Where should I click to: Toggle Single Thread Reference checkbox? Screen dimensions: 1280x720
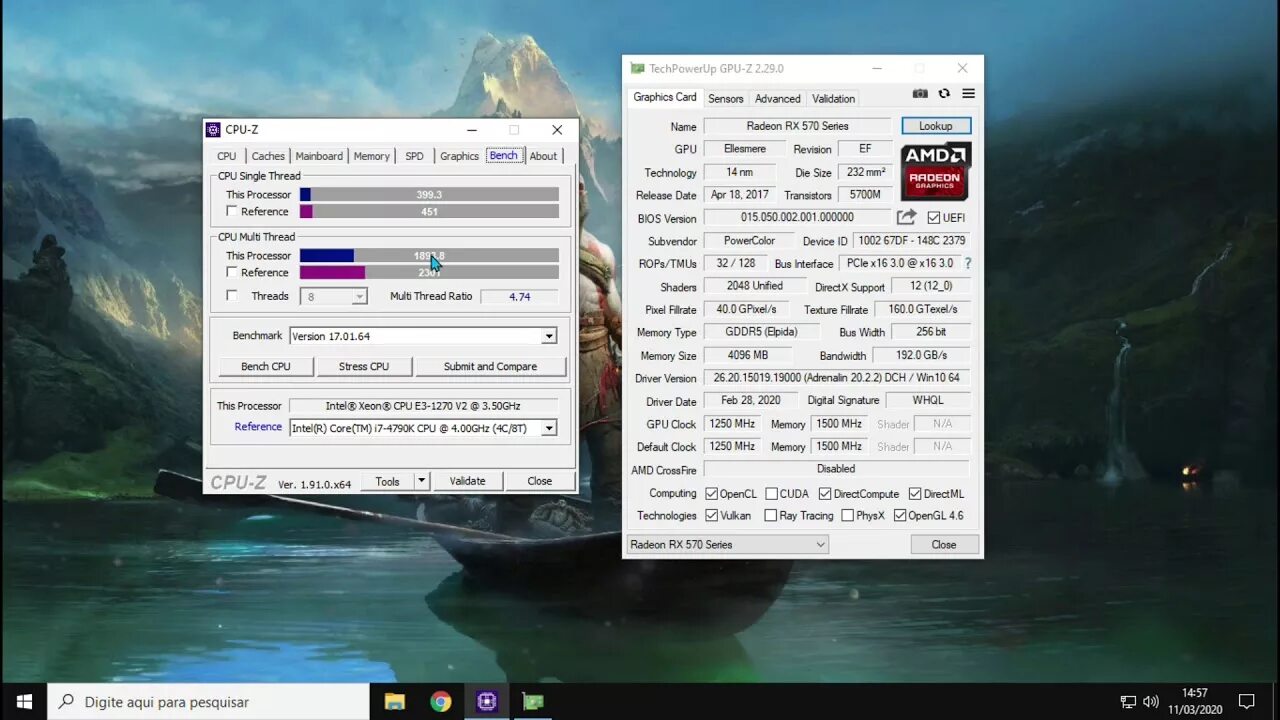(x=232, y=211)
